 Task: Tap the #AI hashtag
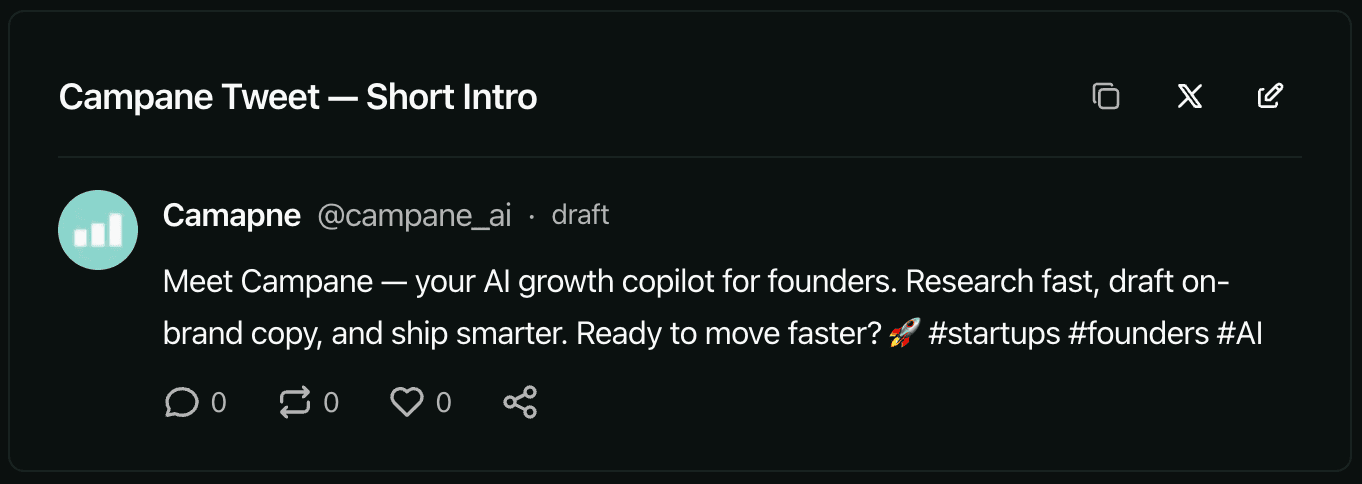coord(1240,333)
